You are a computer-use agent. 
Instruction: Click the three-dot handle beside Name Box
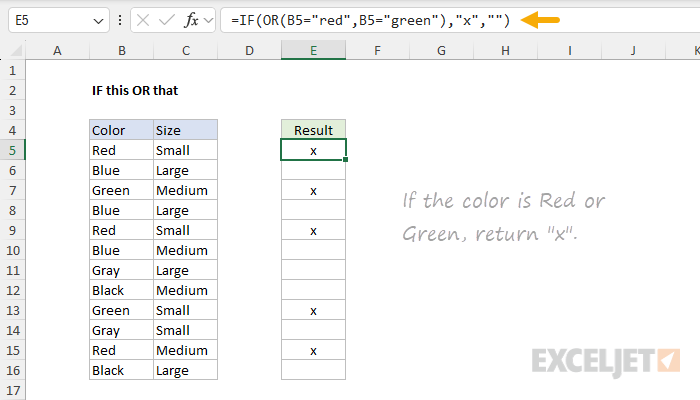click(x=120, y=20)
